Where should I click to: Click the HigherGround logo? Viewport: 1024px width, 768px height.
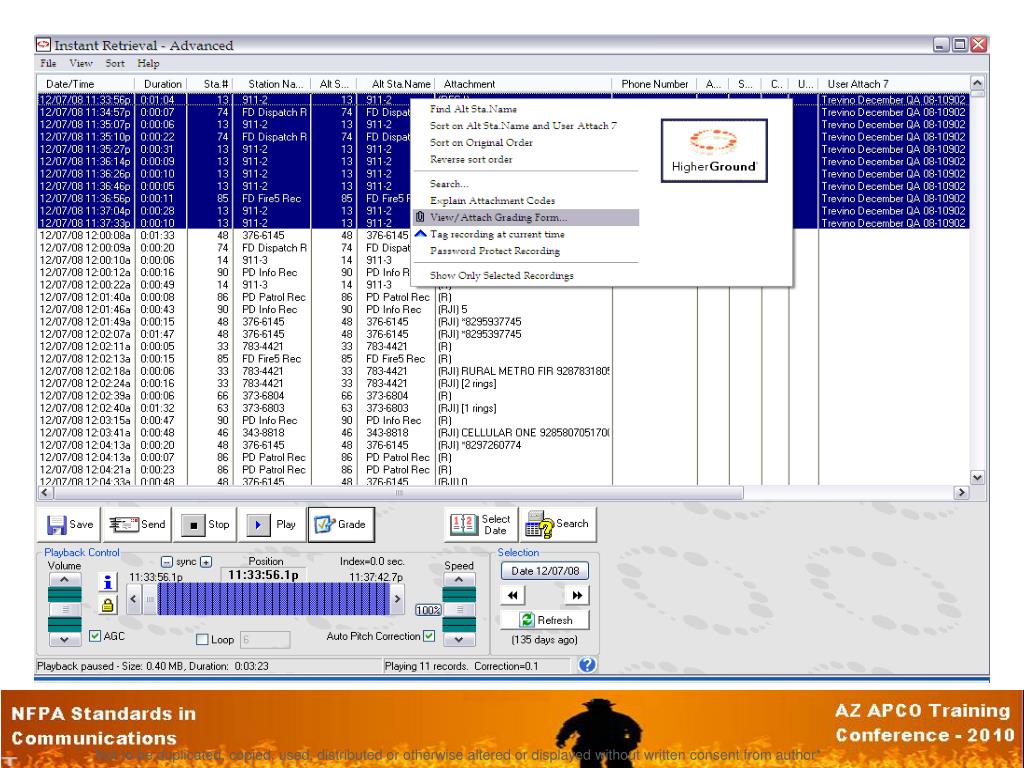click(x=714, y=150)
